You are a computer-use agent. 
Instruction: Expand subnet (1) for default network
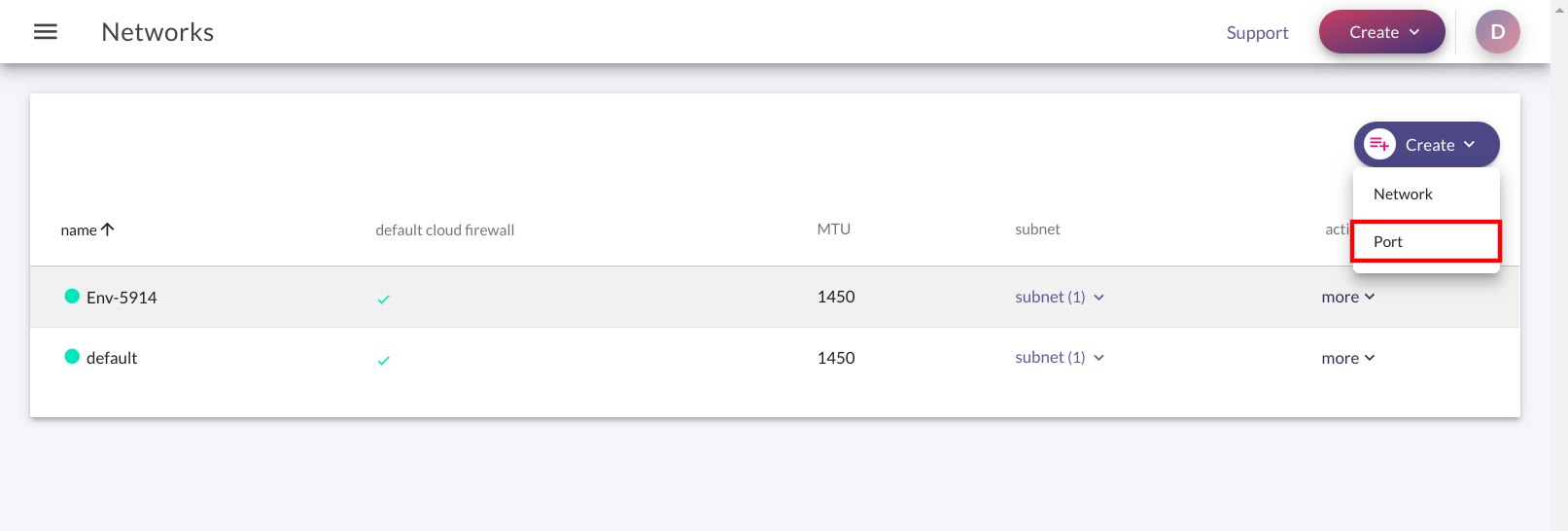[x=1060, y=357]
